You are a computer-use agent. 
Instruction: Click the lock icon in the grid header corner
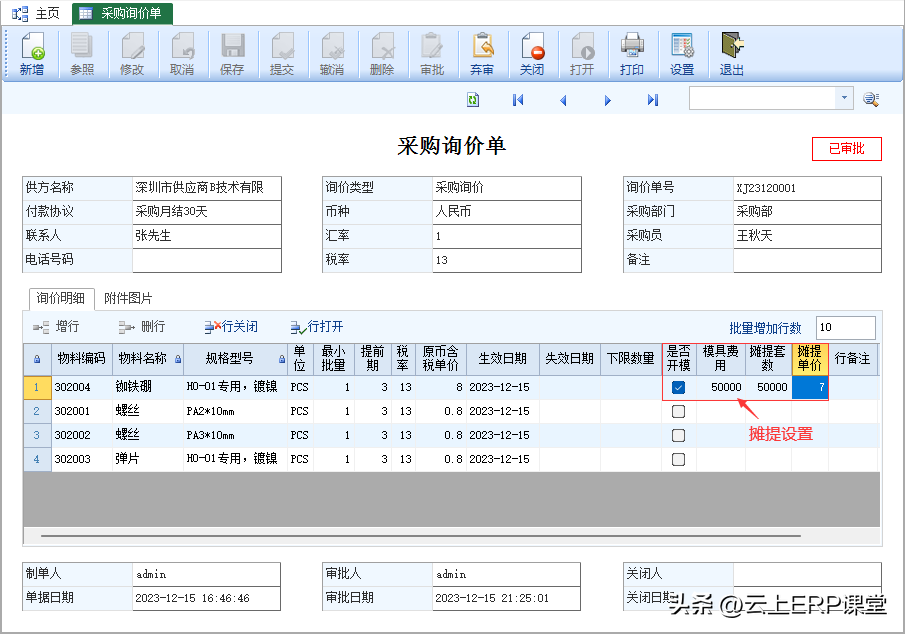[37, 359]
